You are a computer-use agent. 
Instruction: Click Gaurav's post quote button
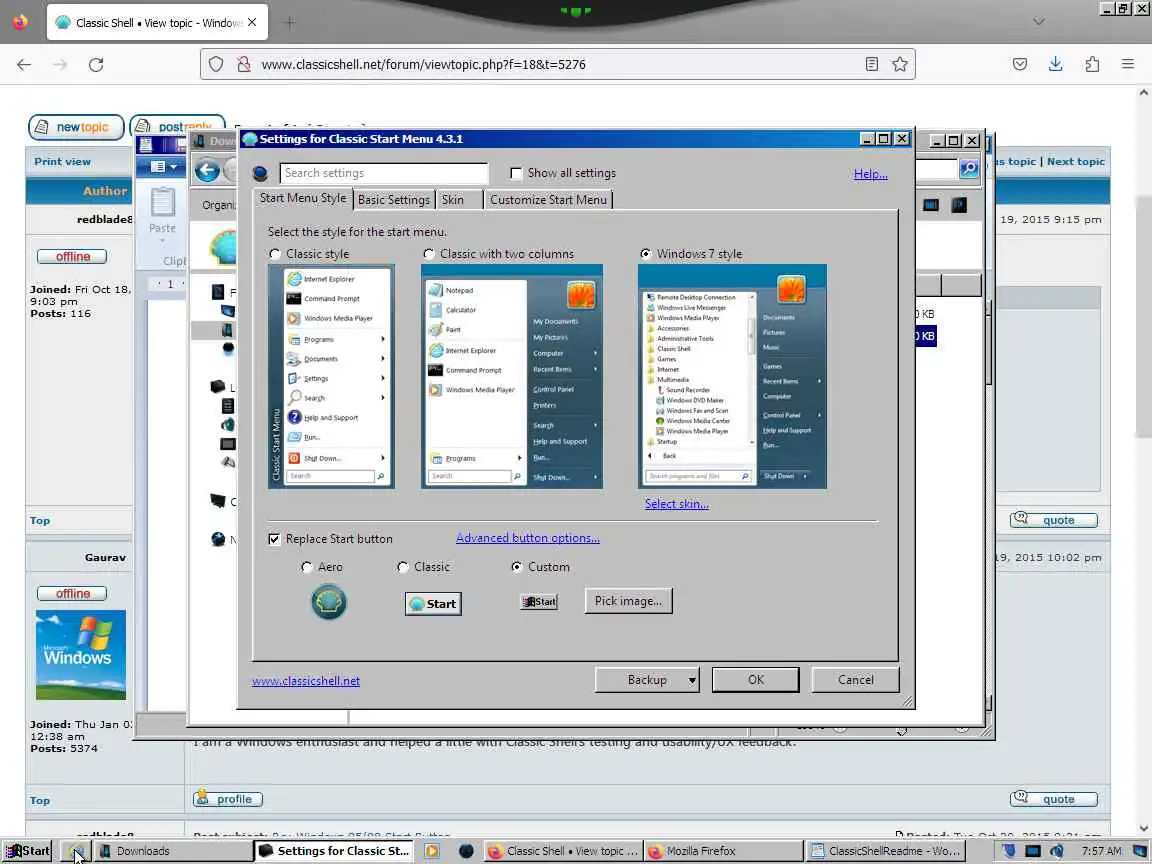pos(1054,799)
